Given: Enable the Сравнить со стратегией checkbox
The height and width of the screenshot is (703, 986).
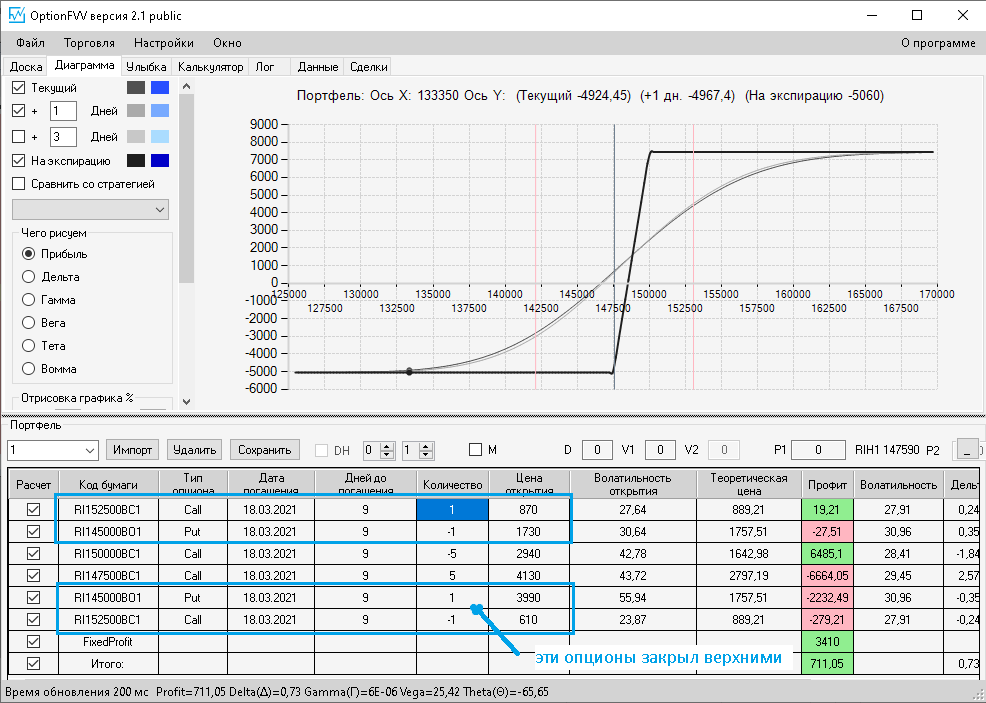Looking at the screenshot, I should tap(19, 184).
